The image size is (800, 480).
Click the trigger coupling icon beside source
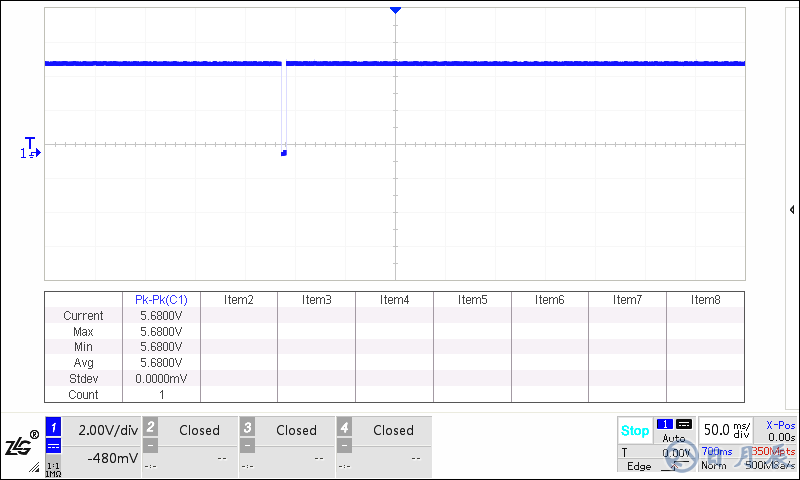tap(684, 425)
